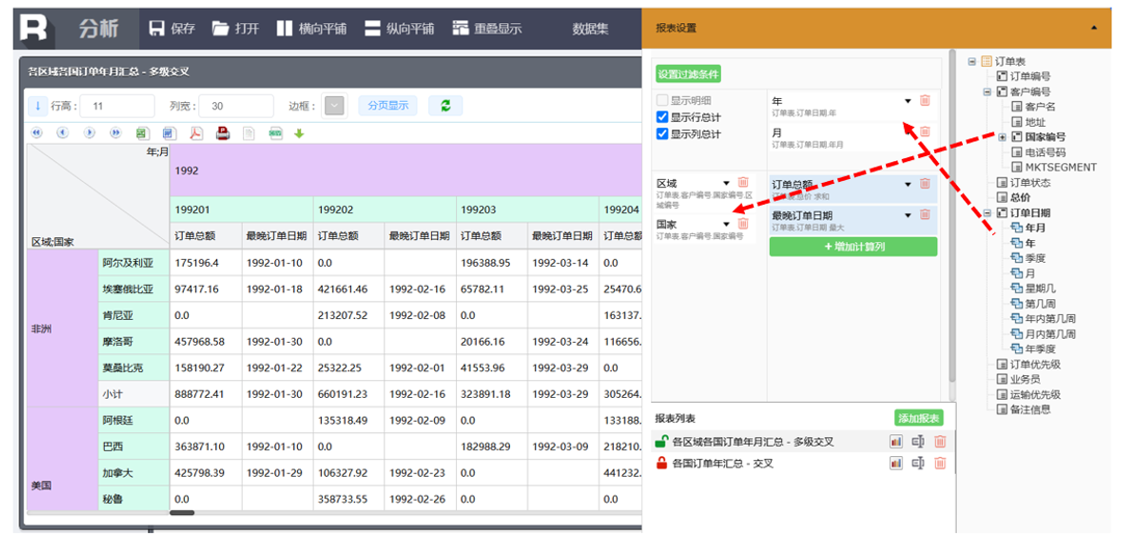Toggle 显示列总计 checkbox
The width and height of the screenshot is (1125, 554).
point(662,134)
